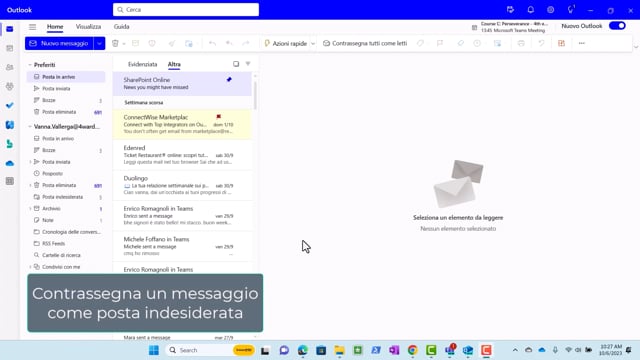The image size is (640, 360).
Task: Open the three-dots More options menu
Action: tap(582, 43)
